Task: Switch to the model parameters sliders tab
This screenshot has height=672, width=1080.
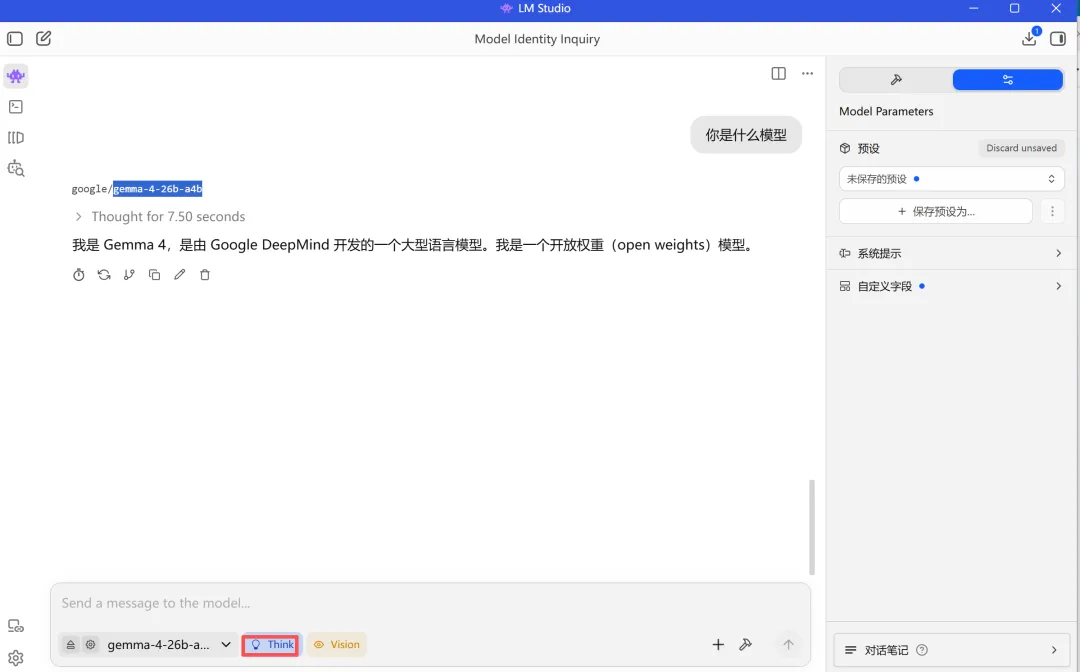Action: pyautogui.click(x=1008, y=80)
